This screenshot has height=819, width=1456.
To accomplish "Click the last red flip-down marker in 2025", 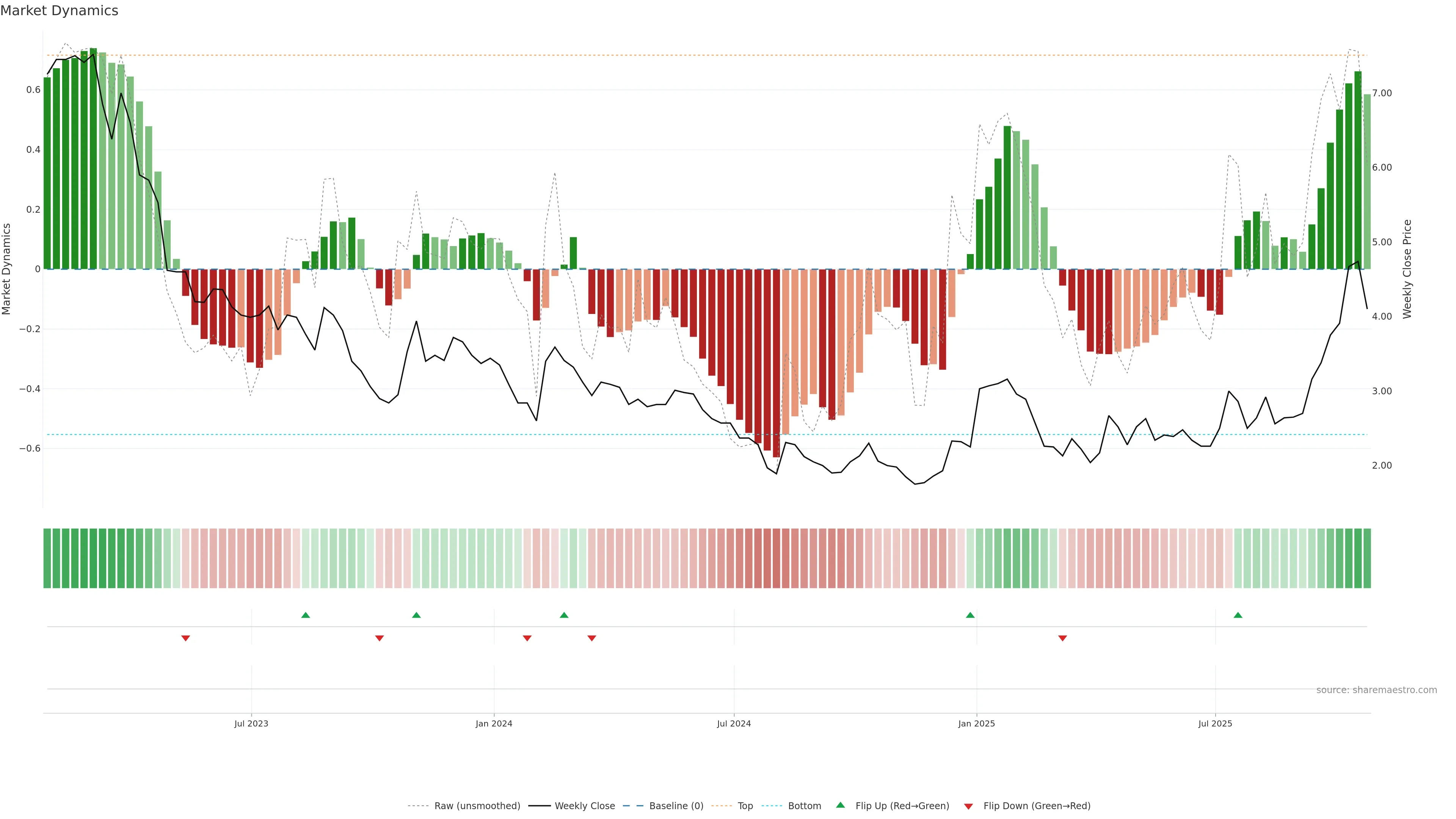I will 1062,638.
